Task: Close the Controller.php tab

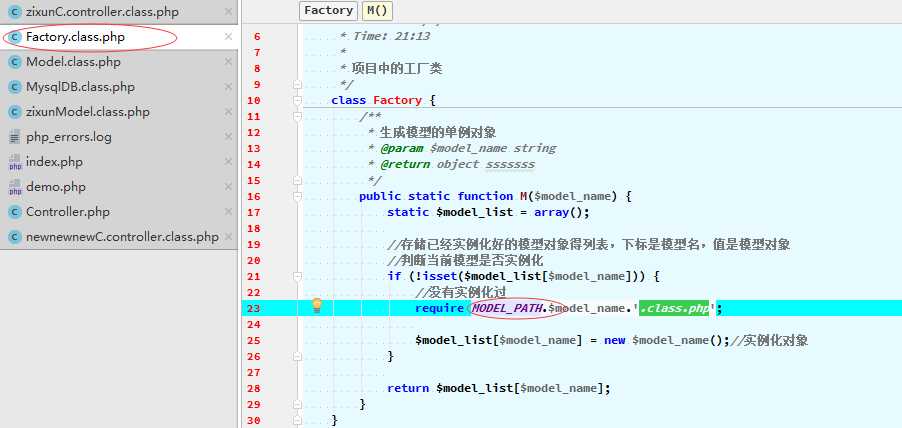Action: 228,212
